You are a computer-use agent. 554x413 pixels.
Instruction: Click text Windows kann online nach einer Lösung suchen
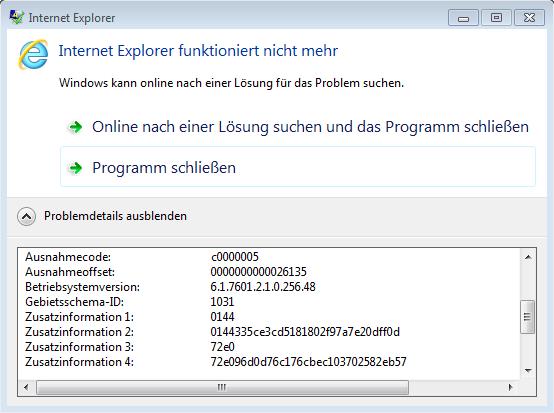pos(231,83)
